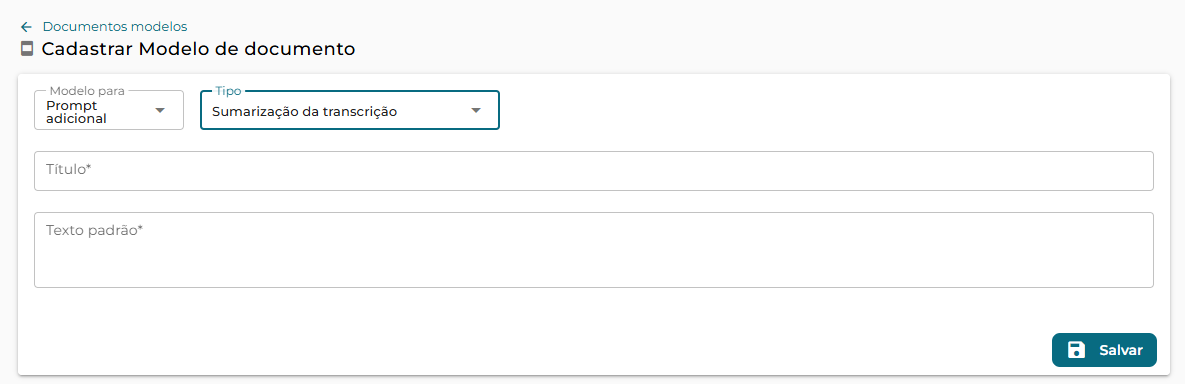Click the Texto padrão* placeholder text

[x=94, y=230]
